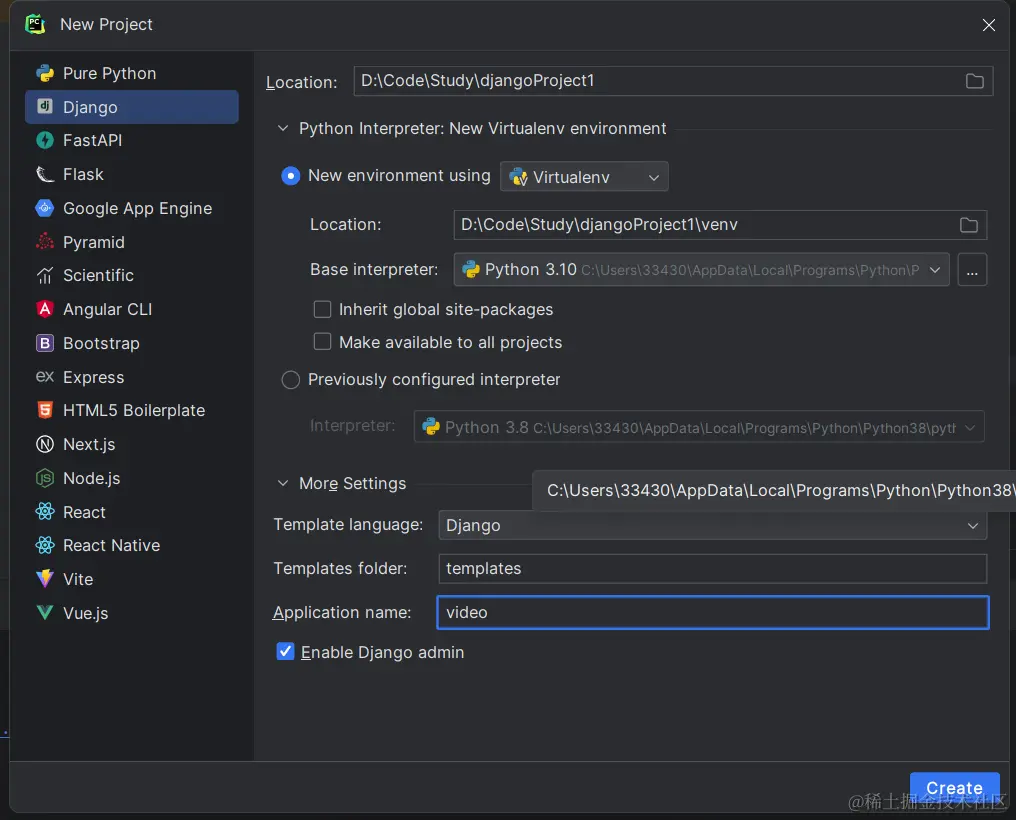Close the New Project dialog
Image resolution: width=1016 pixels, height=820 pixels.
click(988, 25)
